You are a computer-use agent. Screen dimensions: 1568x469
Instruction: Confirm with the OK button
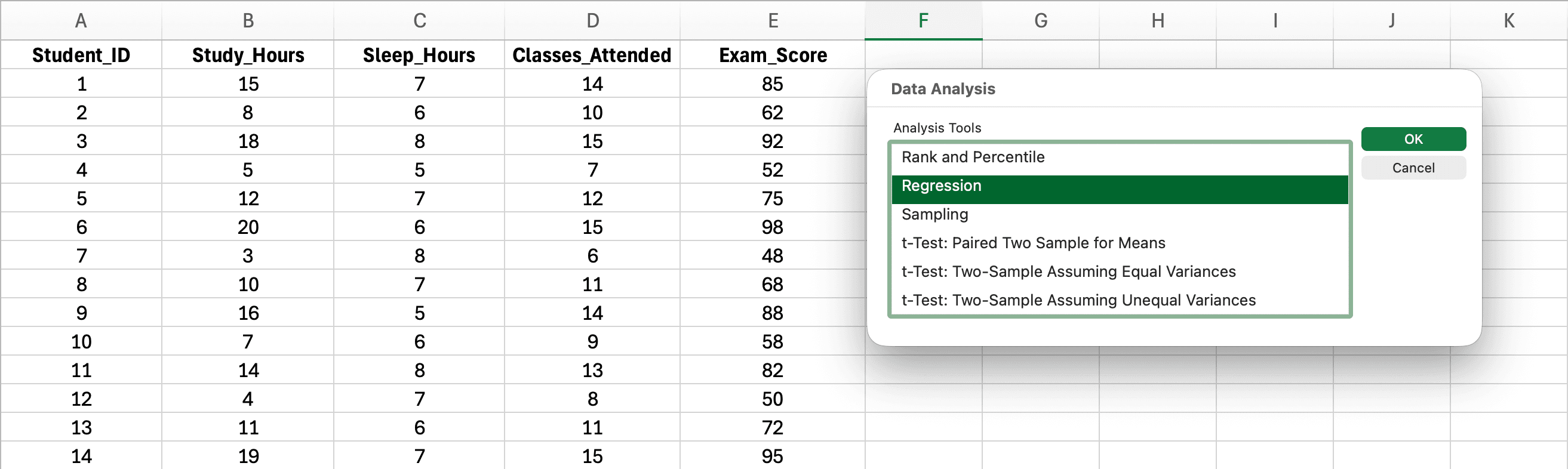(1413, 138)
